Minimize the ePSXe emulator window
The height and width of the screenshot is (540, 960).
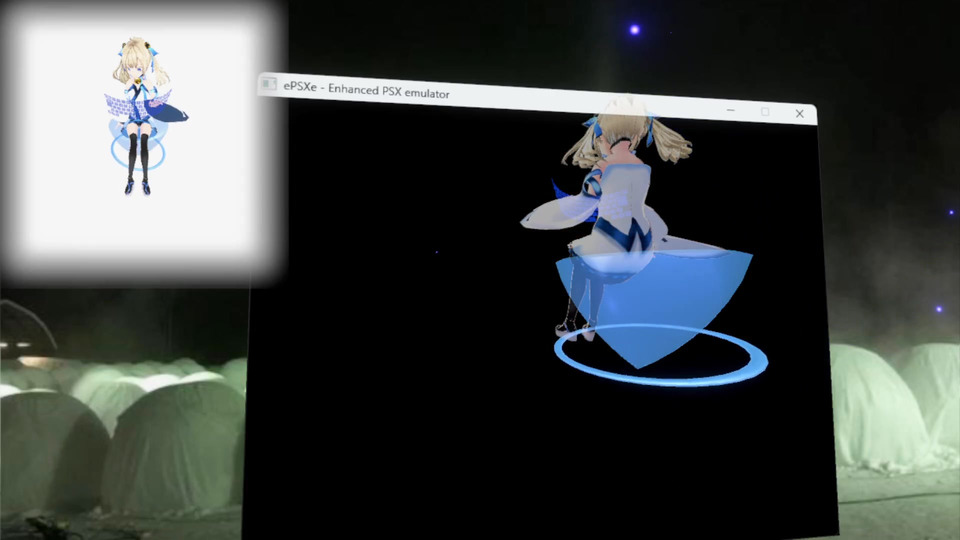[730, 110]
